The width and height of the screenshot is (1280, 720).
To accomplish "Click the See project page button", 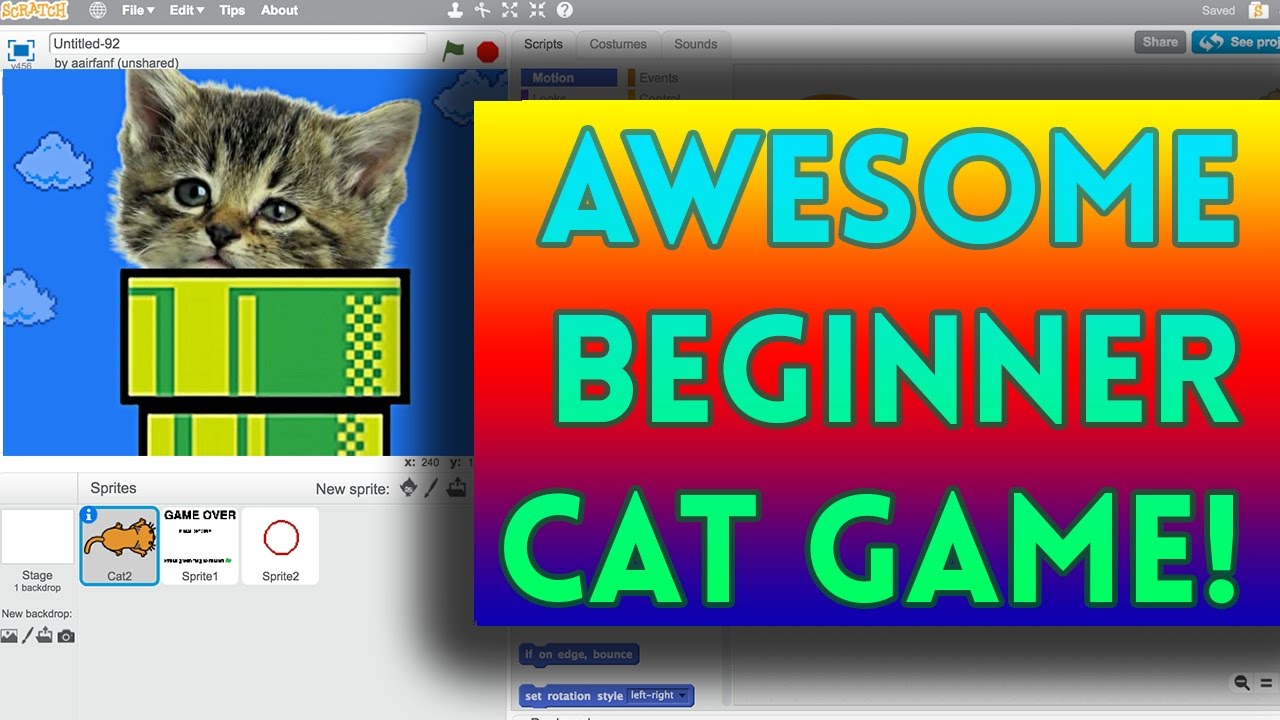I will click(1236, 42).
